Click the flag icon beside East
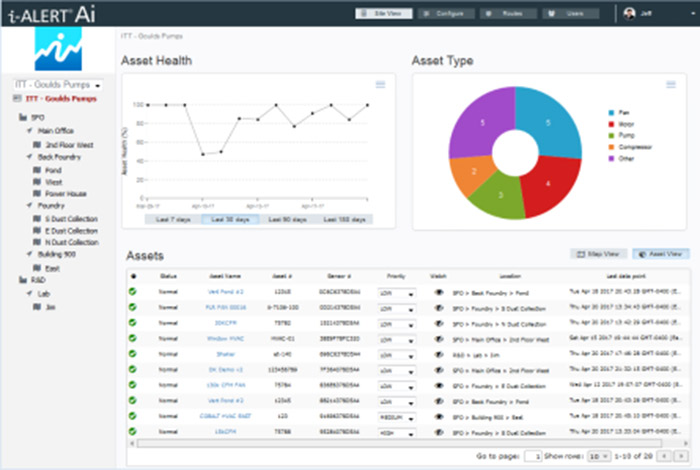Screen dimensions: 700x470 pyautogui.click(x=38, y=268)
